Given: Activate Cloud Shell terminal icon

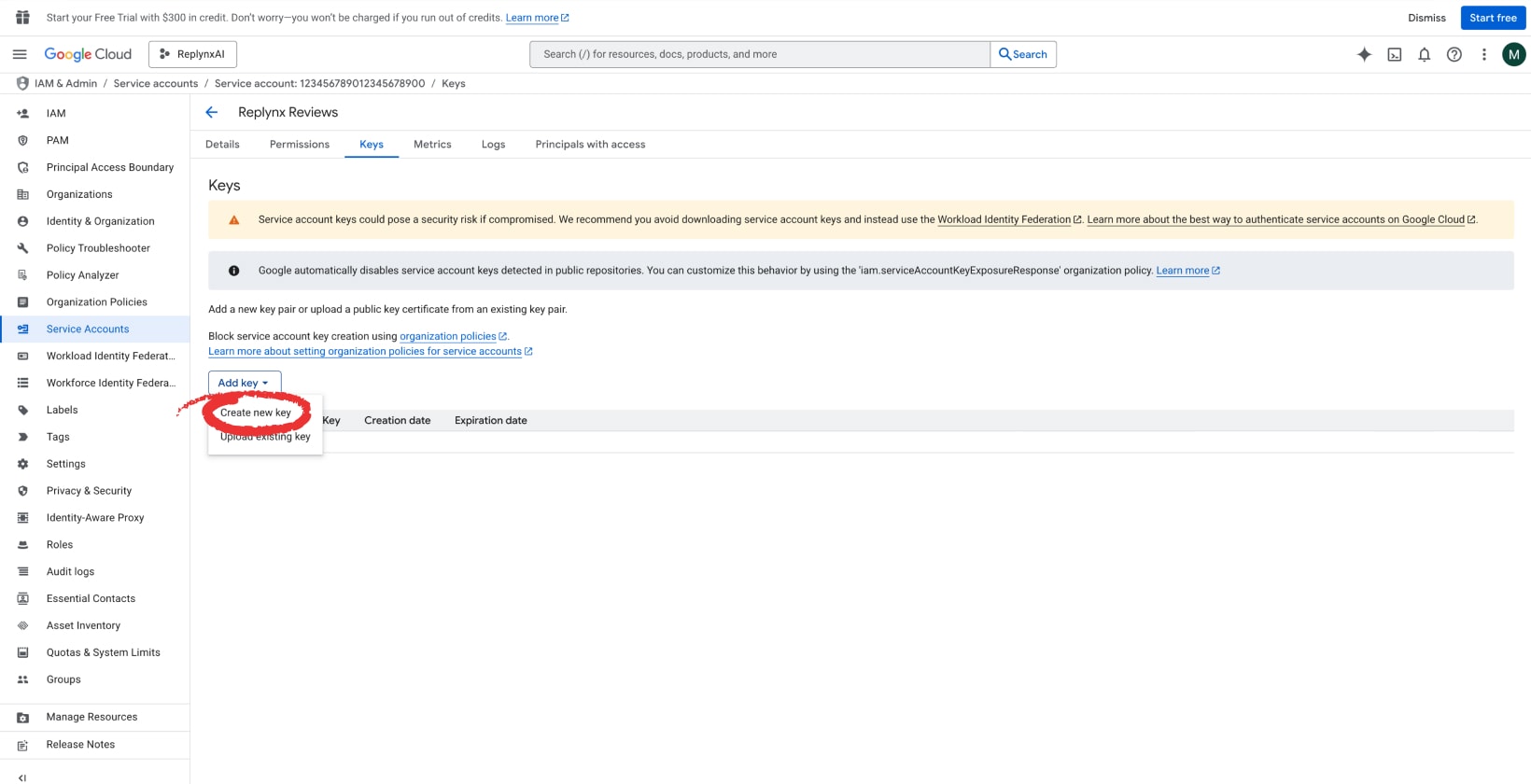Looking at the screenshot, I should [1394, 54].
